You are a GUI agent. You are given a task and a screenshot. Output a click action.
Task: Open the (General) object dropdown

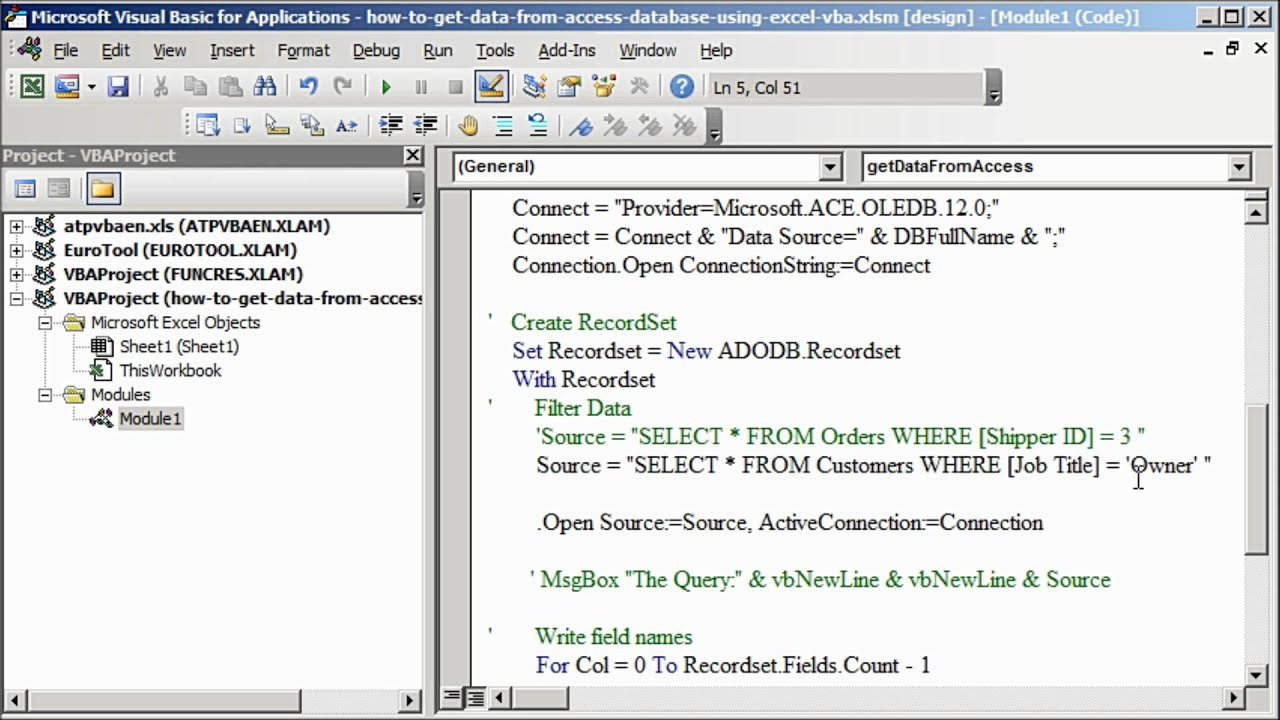click(x=830, y=167)
